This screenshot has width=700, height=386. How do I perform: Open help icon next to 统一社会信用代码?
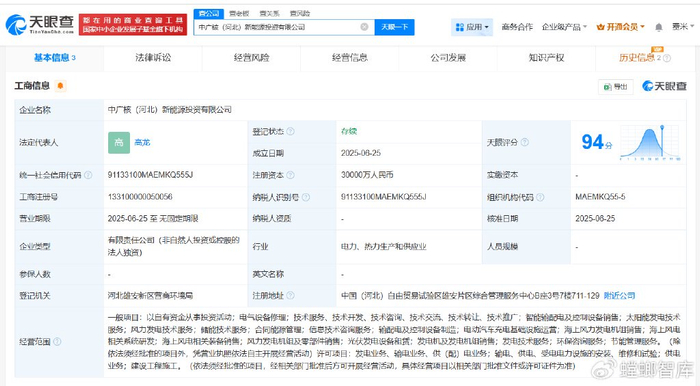pyautogui.click(x=88, y=175)
